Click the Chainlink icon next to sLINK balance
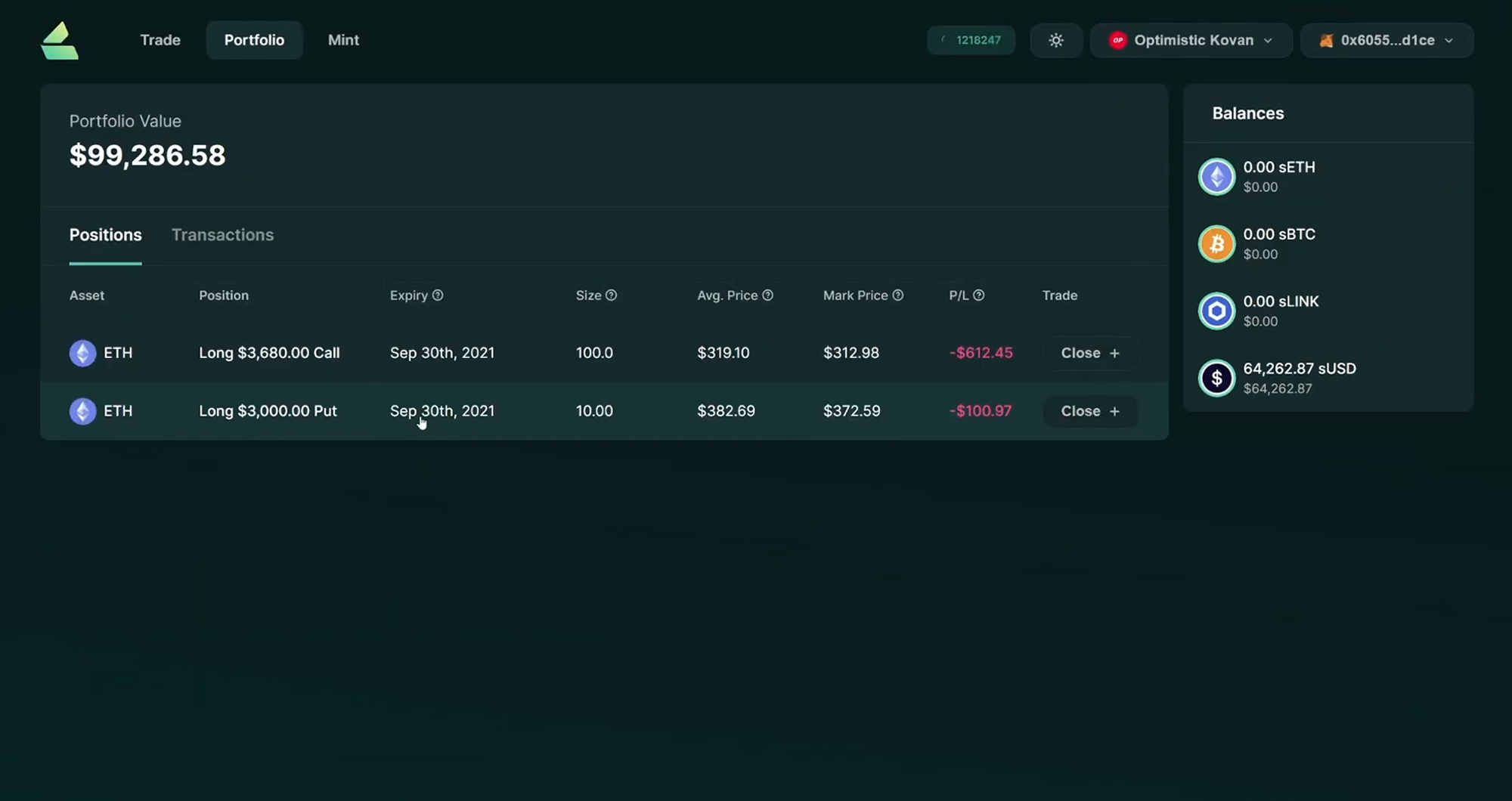The width and height of the screenshot is (1512, 801). point(1216,311)
